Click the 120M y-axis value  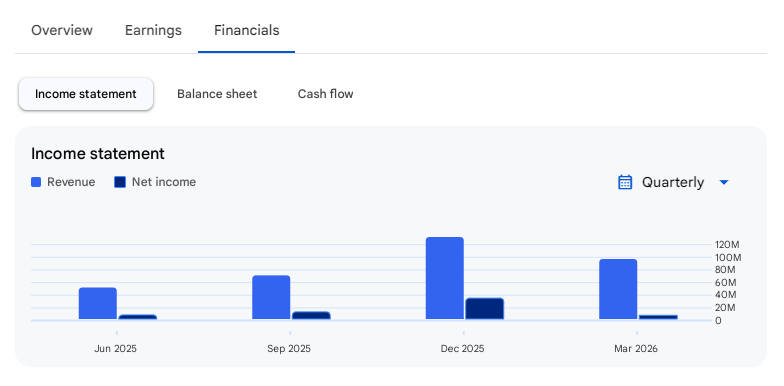pos(727,244)
